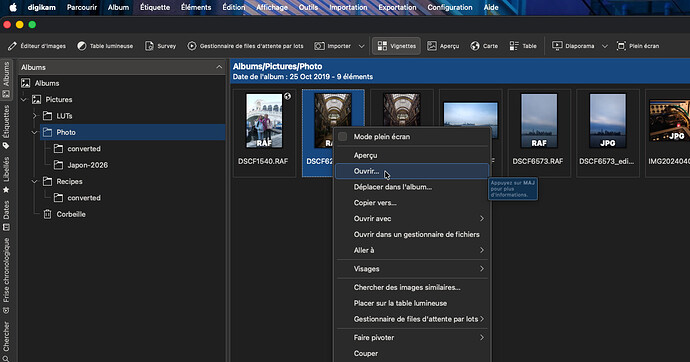
Task: Collapse the Albums panel header chevron
Action: (219, 67)
